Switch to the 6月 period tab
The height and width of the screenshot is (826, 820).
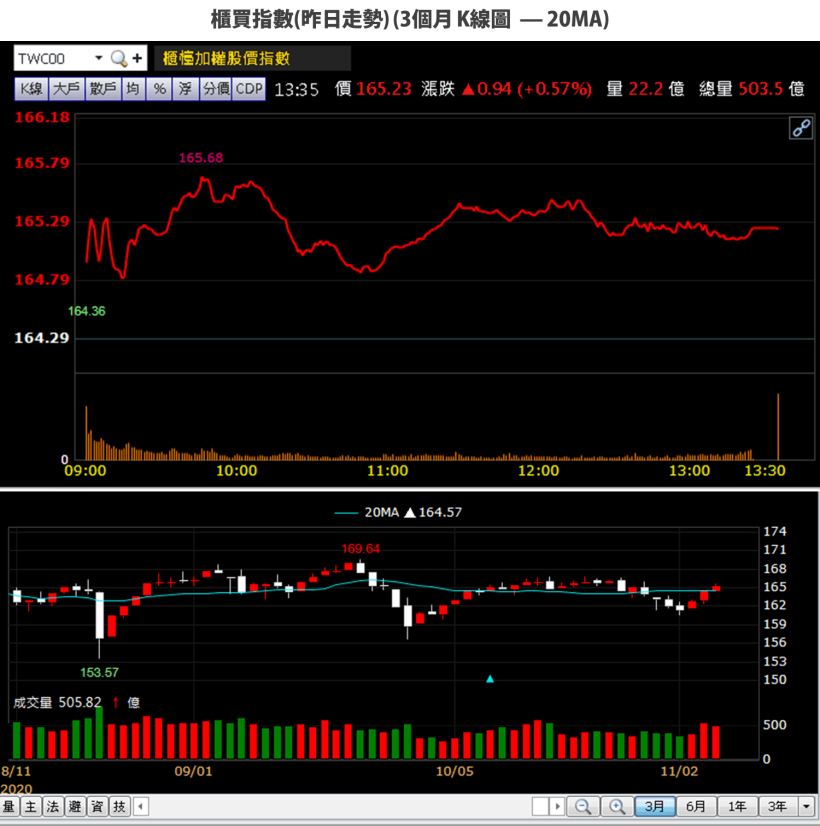click(696, 807)
